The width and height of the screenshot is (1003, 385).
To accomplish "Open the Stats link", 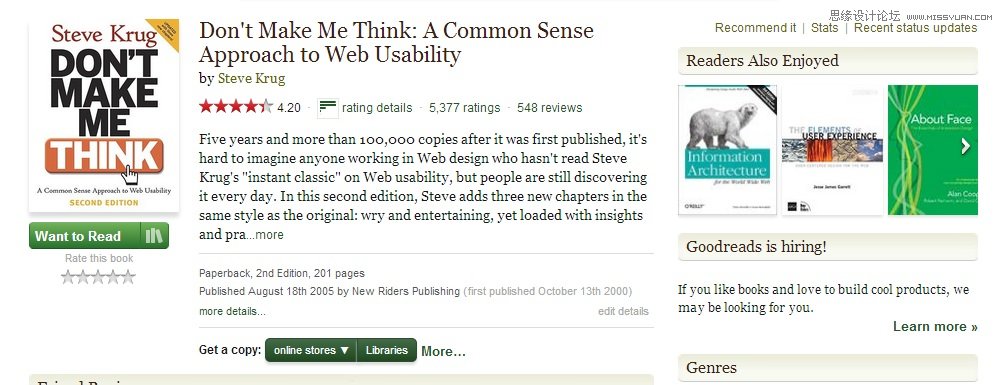I will pos(825,28).
